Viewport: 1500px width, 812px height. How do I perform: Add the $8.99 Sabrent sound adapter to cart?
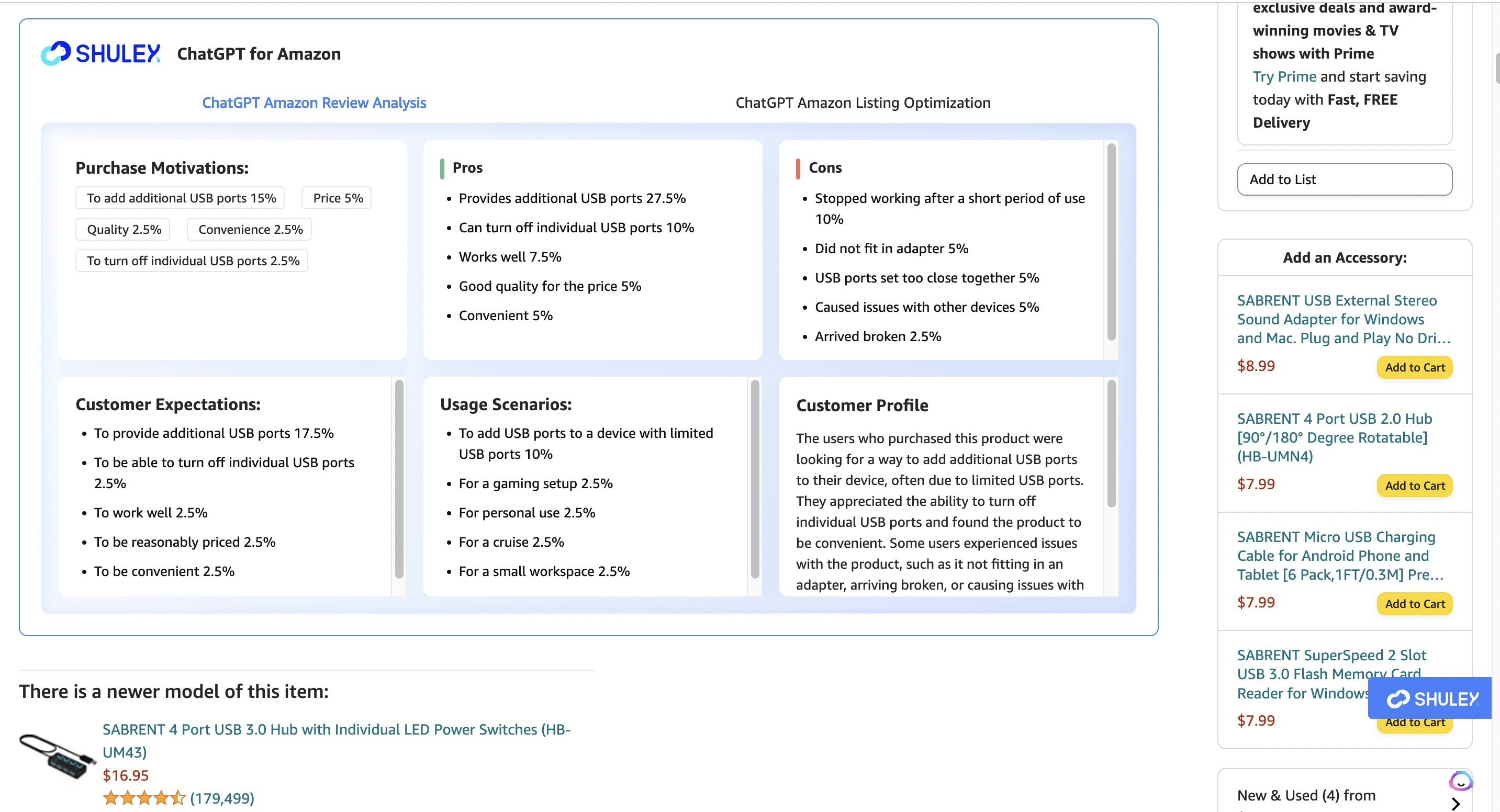(x=1414, y=367)
